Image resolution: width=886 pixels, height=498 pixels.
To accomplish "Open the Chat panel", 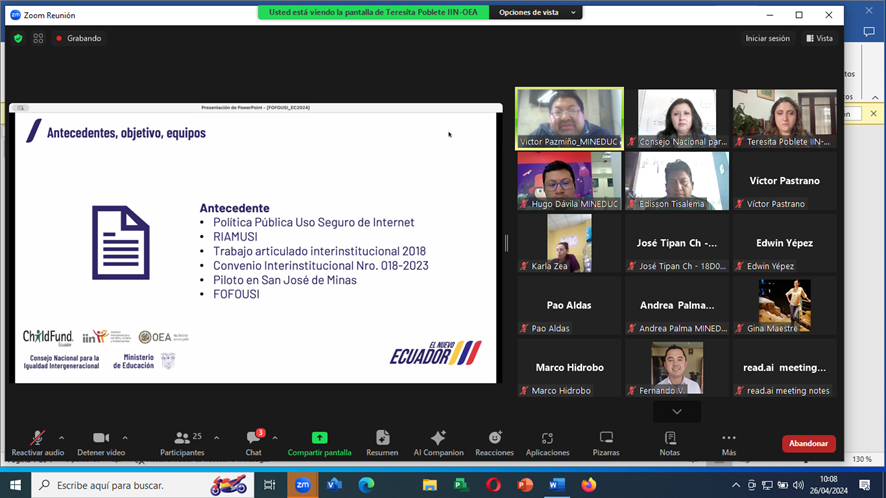I will pyautogui.click(x=254, y=439).
